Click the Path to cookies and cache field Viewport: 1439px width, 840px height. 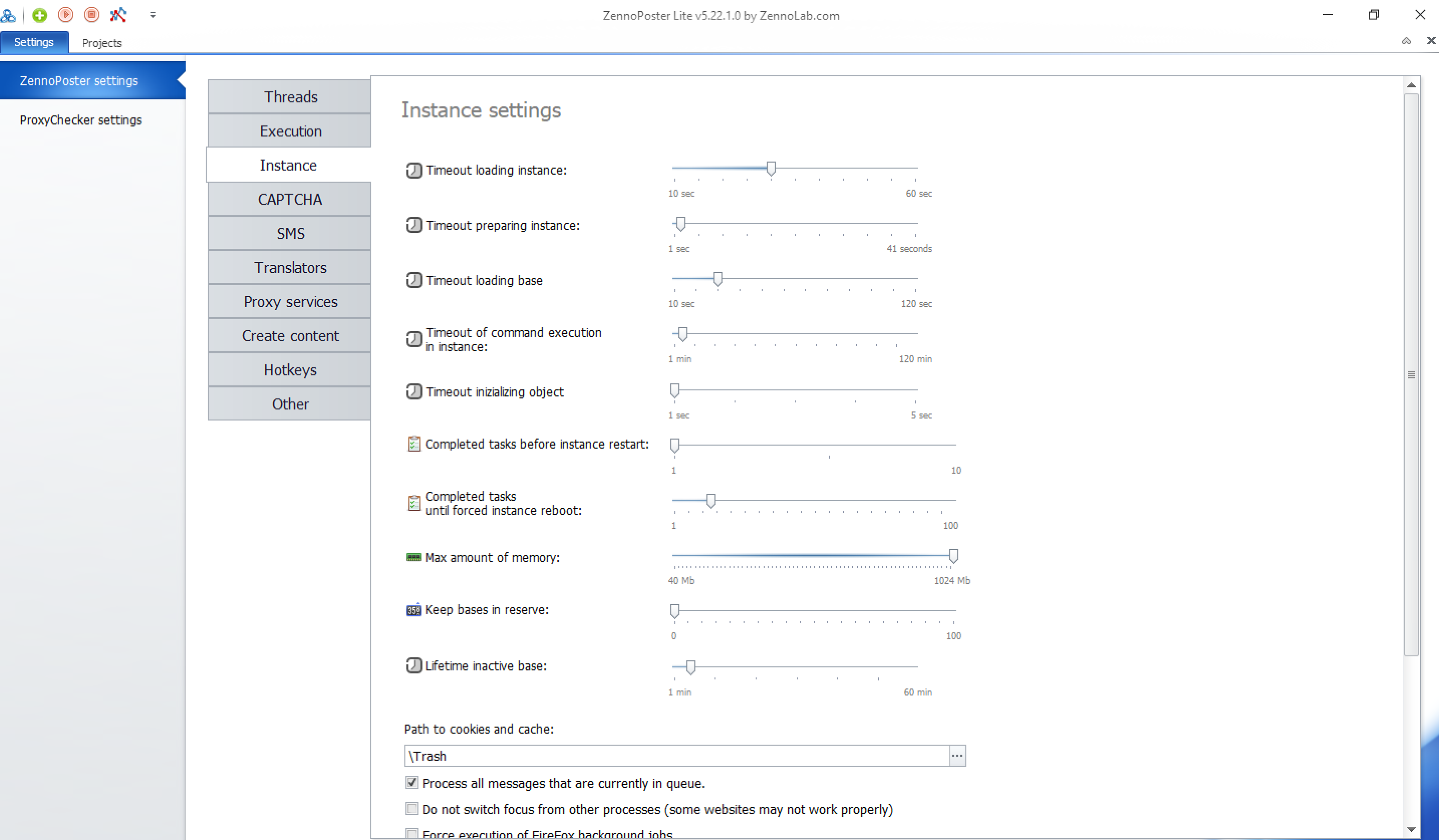[677, 756]
